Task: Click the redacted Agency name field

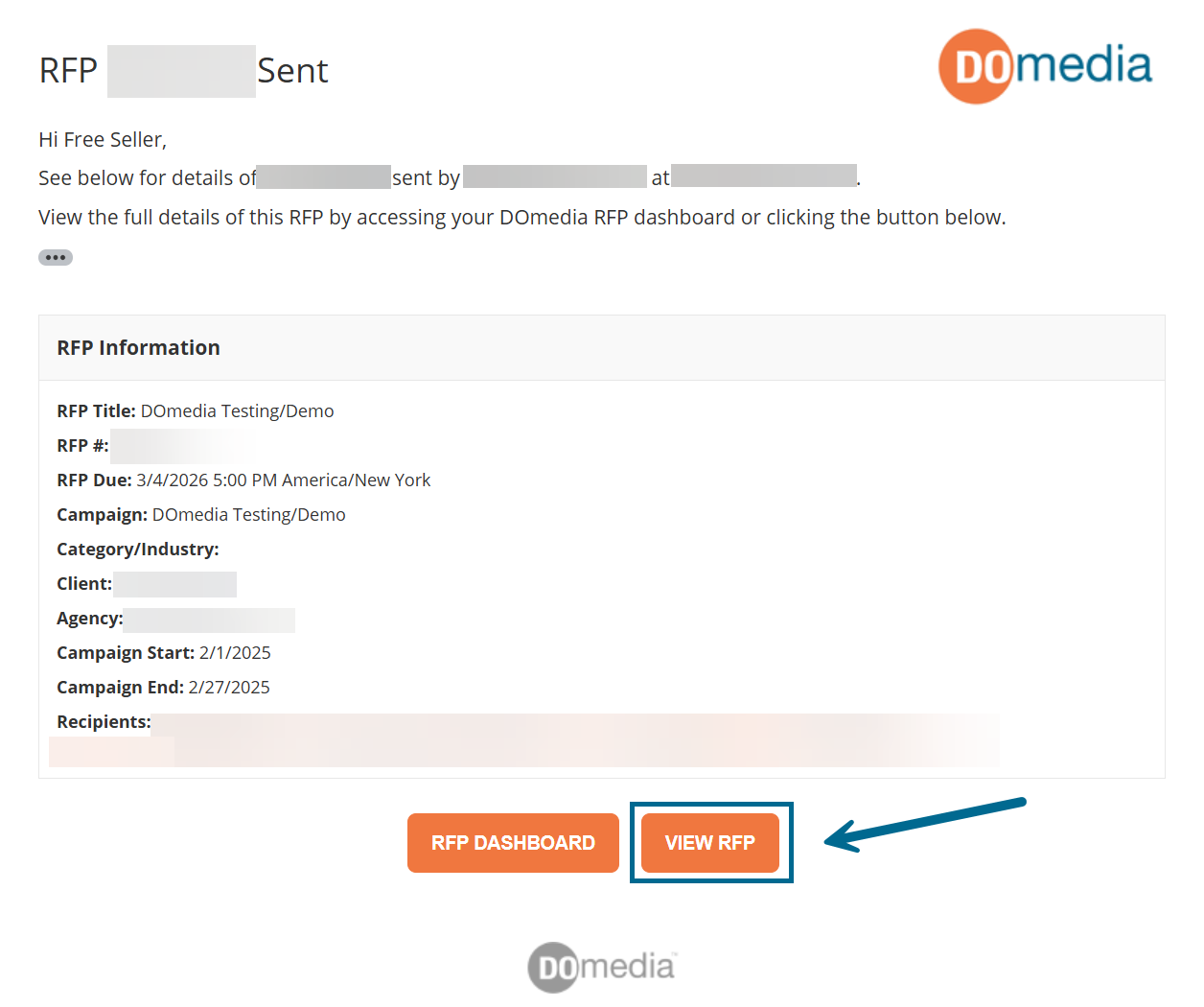Action: (x=209, y=620)
